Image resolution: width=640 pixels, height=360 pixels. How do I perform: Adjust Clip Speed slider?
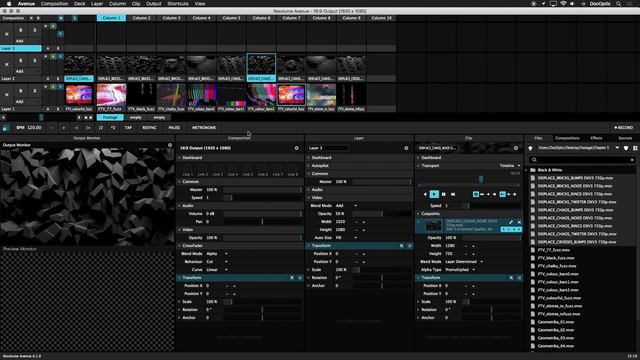pyautogui.click(x=491, y=206)
